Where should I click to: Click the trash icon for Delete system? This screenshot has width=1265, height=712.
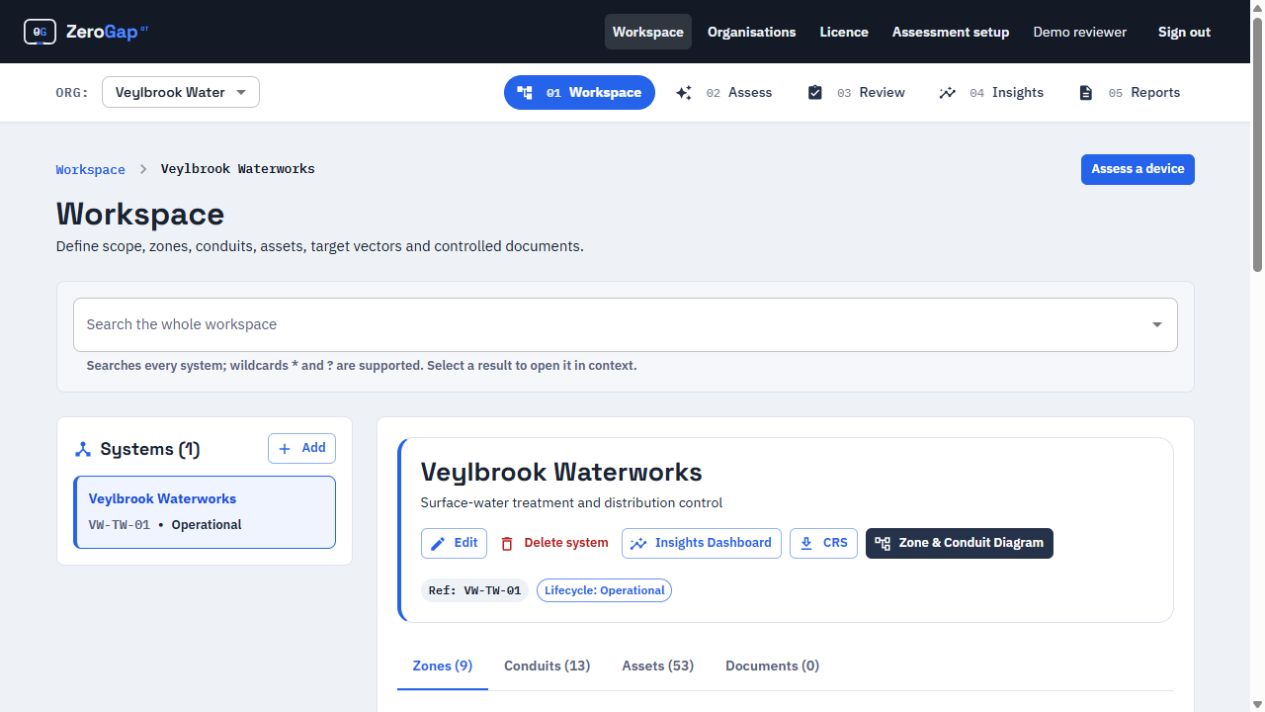[x=507, y=544]
